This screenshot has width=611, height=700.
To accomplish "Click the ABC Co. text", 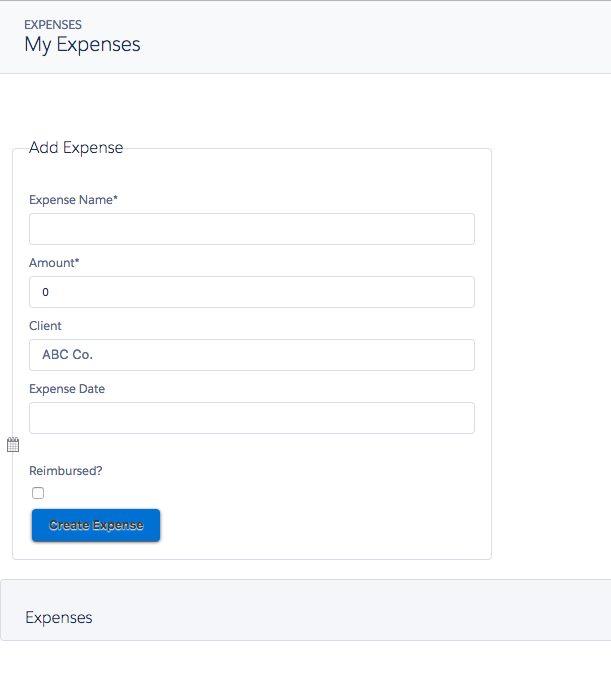I will [x=67, y=355].
